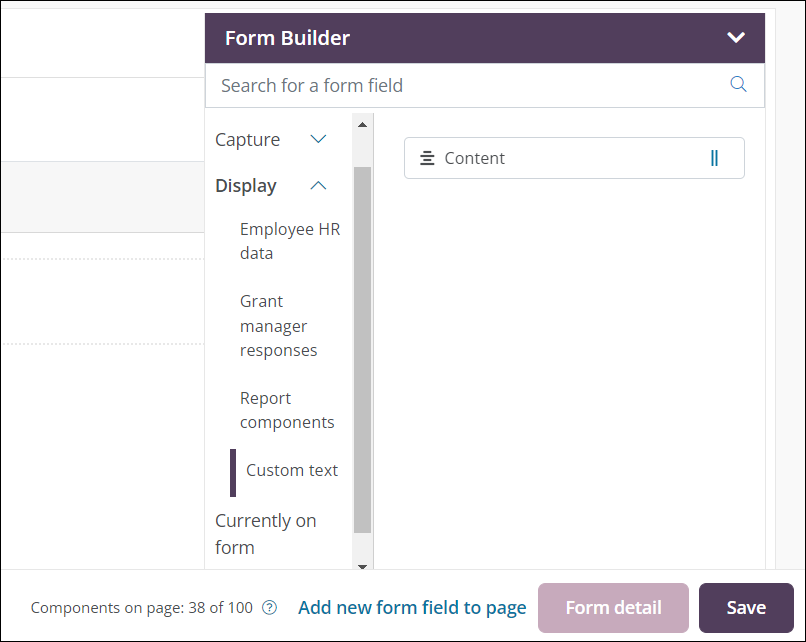The image size is (806, 642).
Task: Click the Save button
Action: pyautogui.click(x=746, y=608)
